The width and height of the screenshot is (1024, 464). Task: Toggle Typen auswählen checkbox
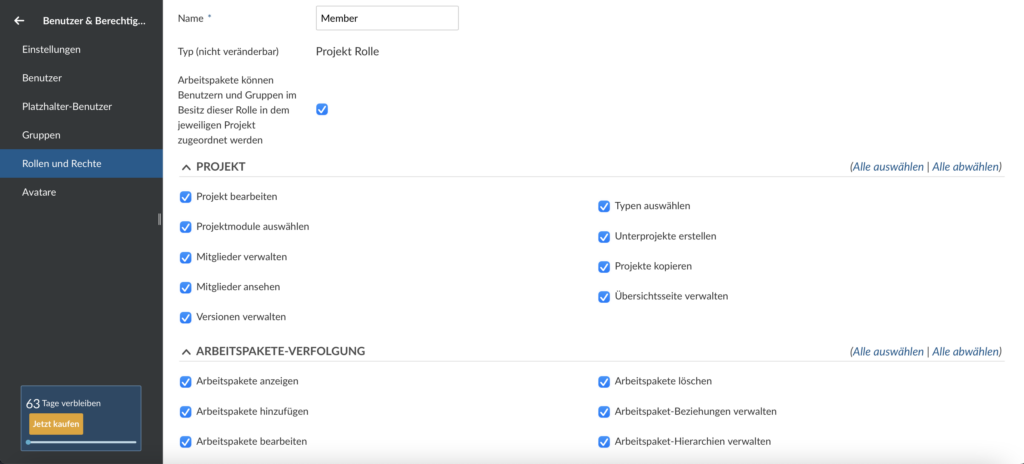point(604,207)
